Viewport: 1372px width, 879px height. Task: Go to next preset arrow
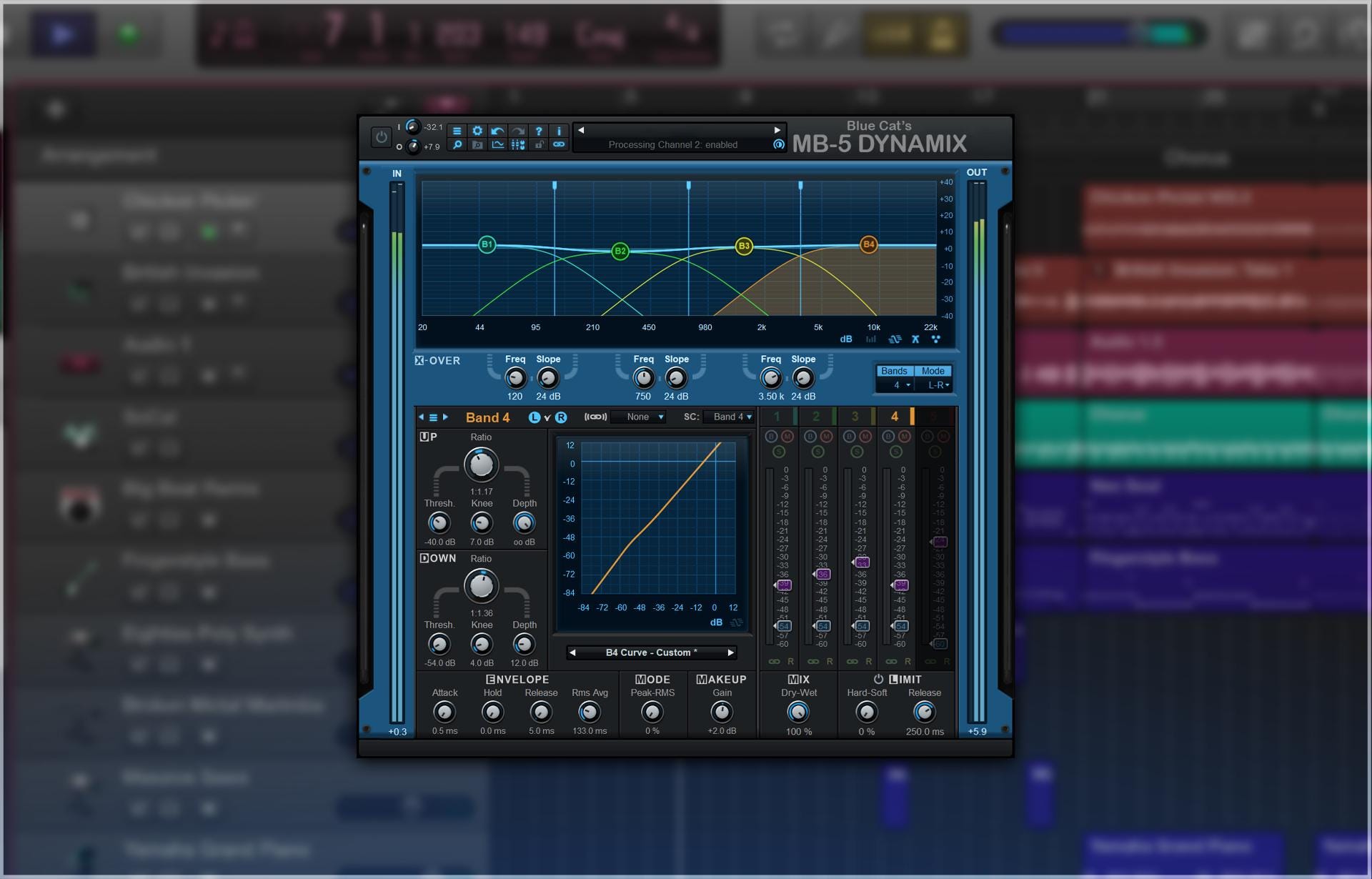coord(777,130)
